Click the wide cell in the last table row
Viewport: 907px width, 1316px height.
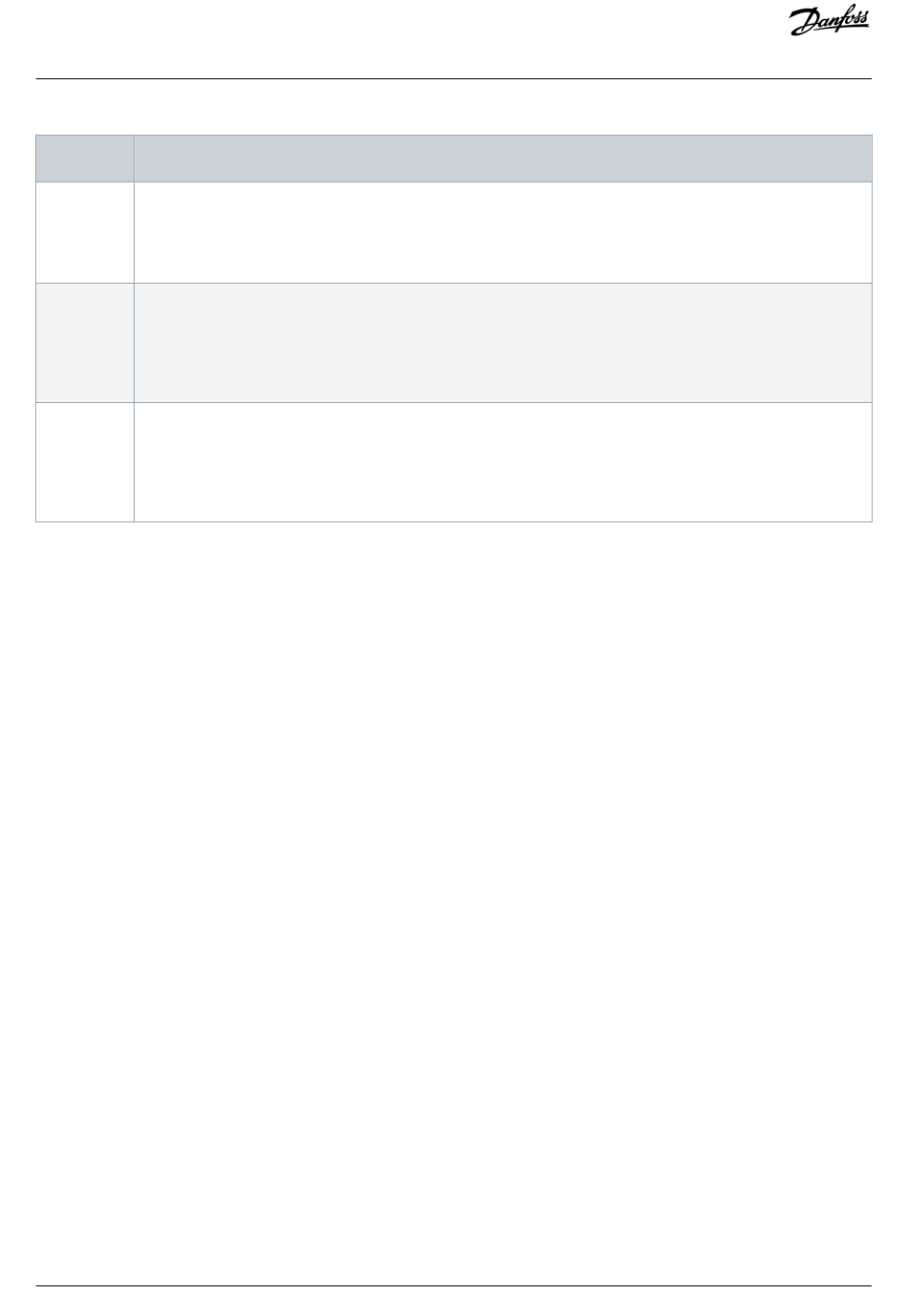pyautogui.click(x=503, y=462)
